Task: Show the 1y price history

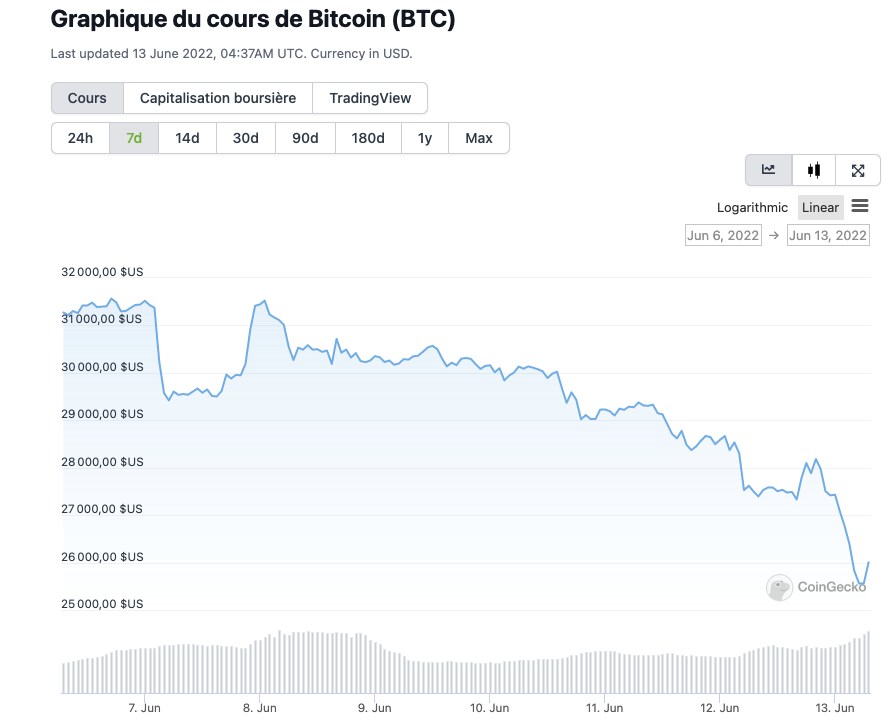Action: point(425,138)
